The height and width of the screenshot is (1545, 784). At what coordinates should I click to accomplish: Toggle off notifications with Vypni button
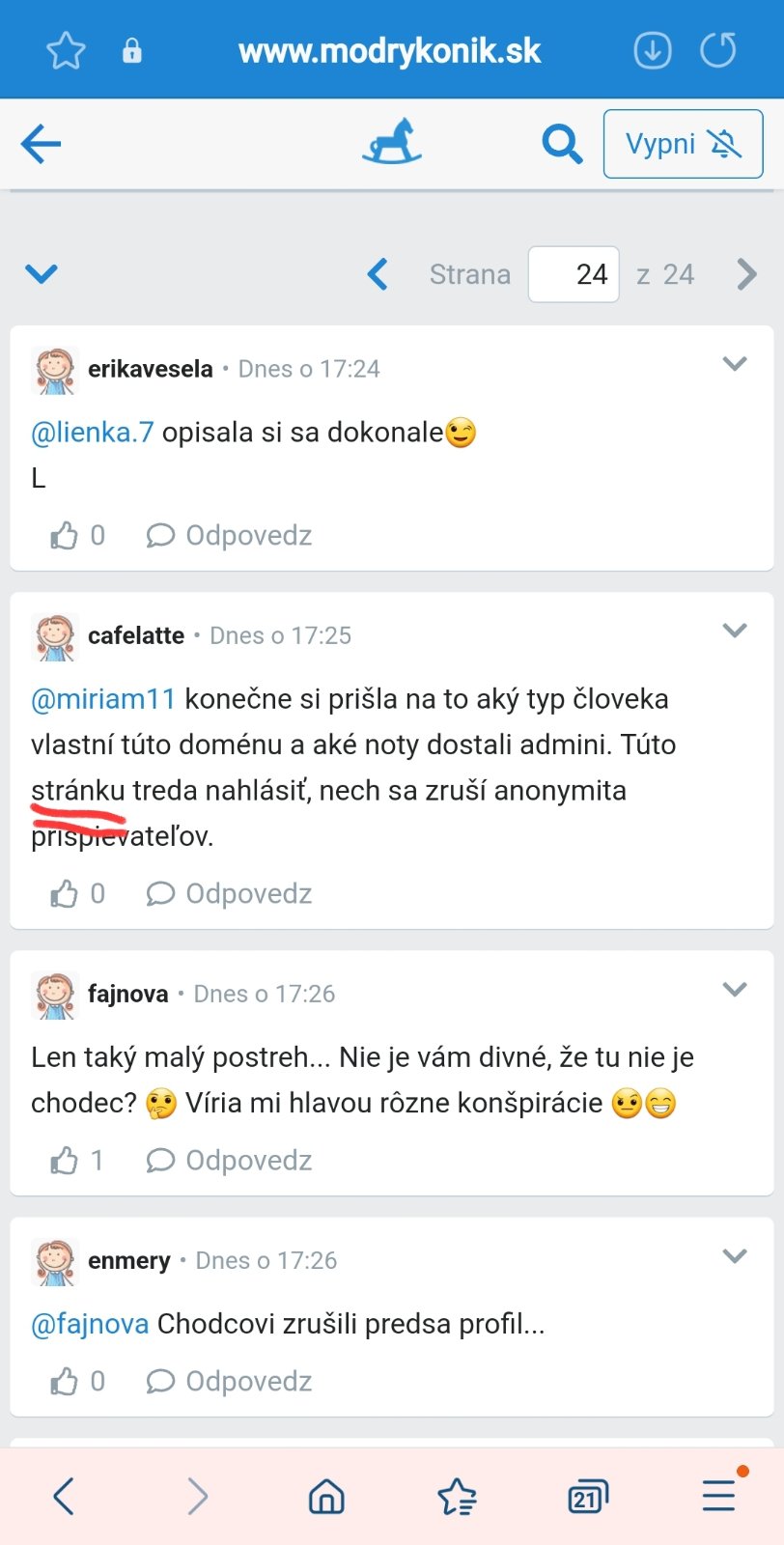coord(683,144)
